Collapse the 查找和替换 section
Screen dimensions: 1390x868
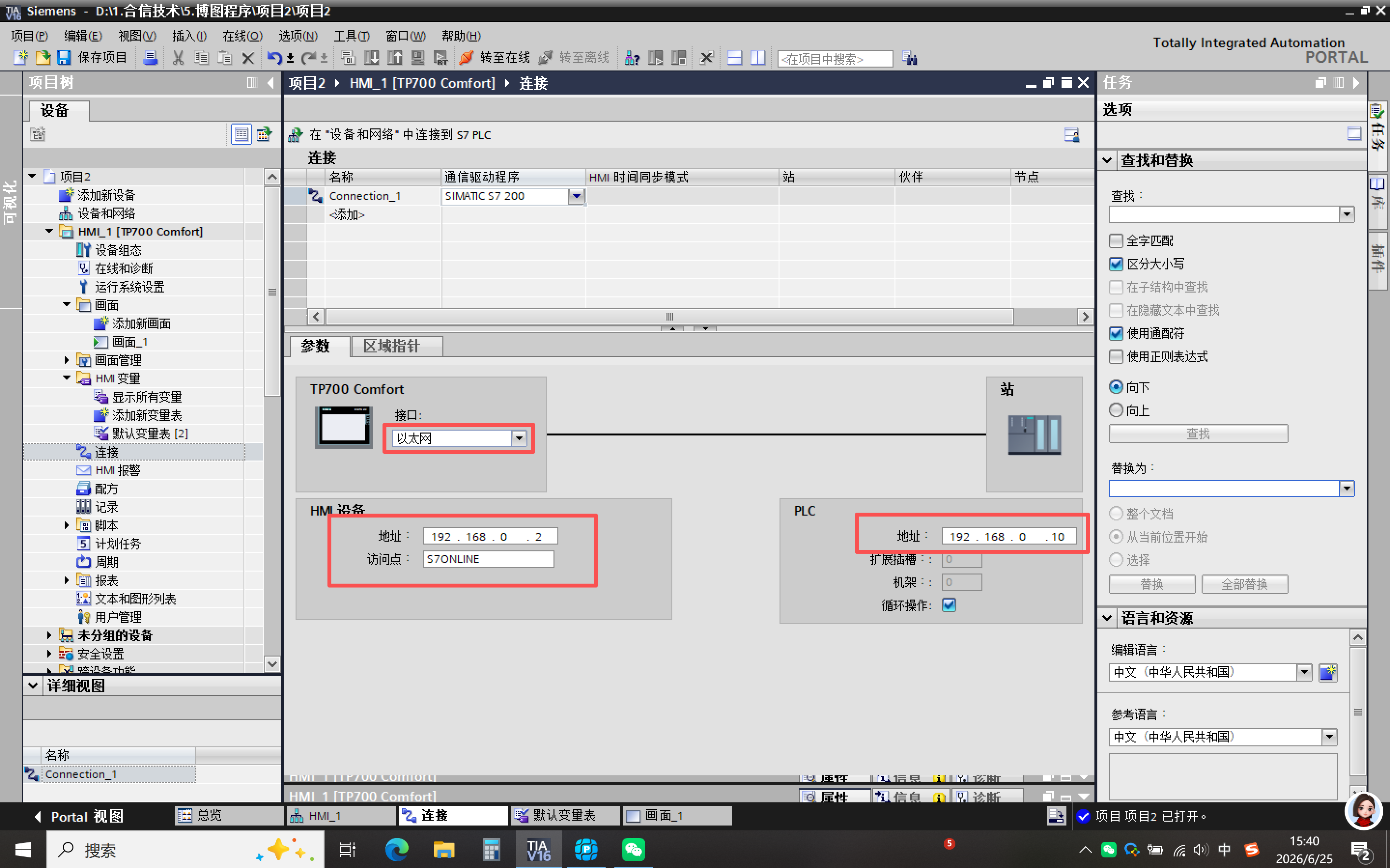tap(1107, 160)
